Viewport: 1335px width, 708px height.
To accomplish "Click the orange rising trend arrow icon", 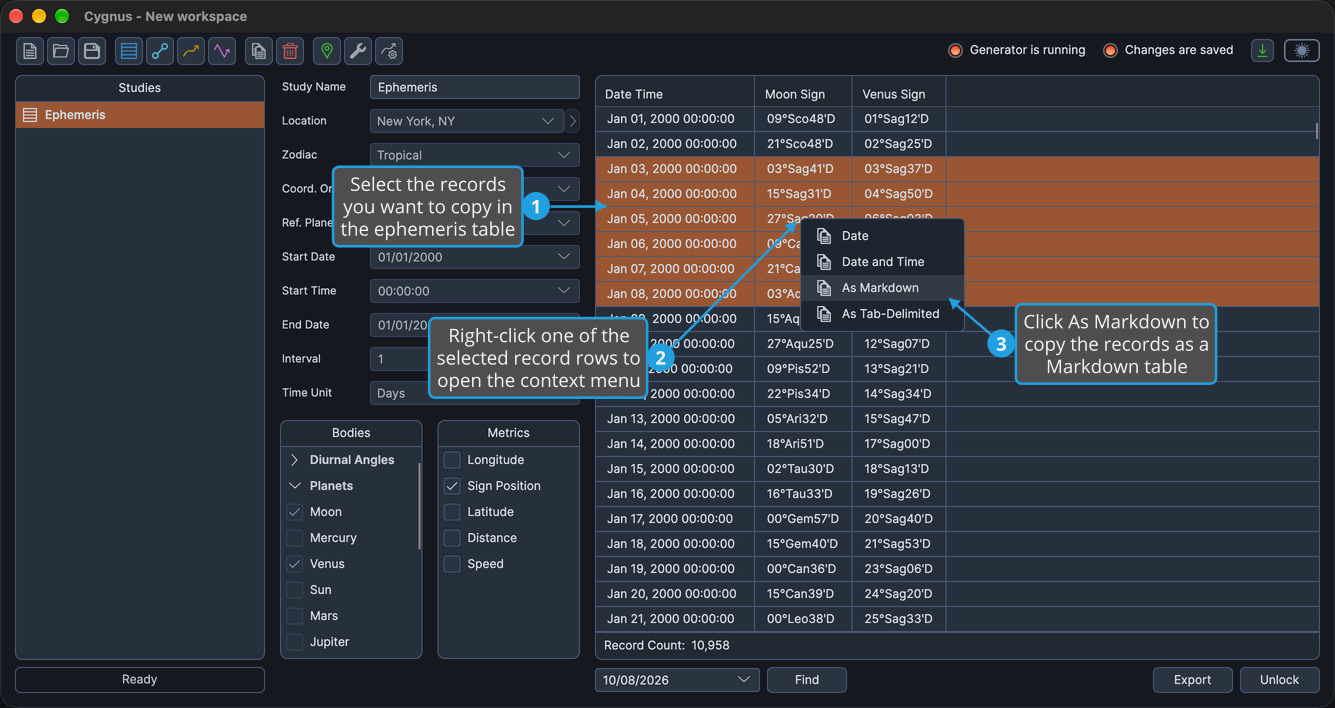I will (x=190, y=51).
